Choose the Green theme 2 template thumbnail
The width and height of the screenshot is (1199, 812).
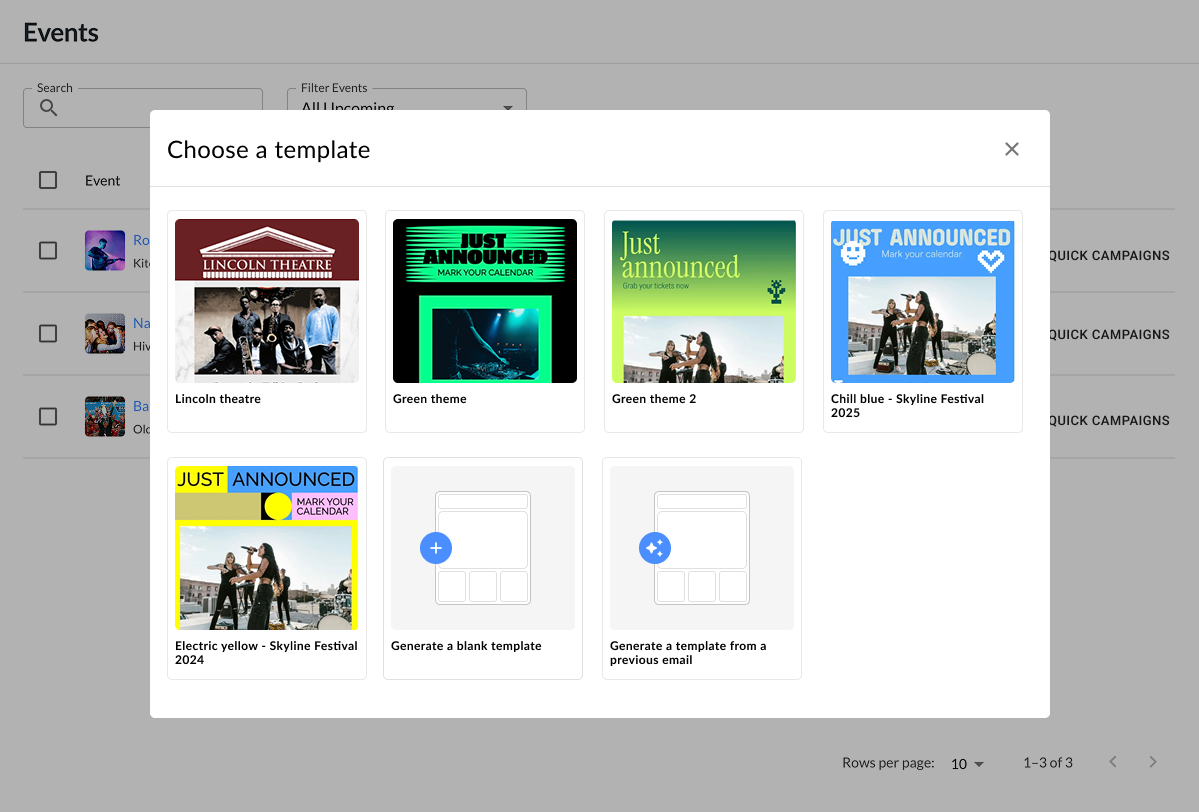[703, 300]
